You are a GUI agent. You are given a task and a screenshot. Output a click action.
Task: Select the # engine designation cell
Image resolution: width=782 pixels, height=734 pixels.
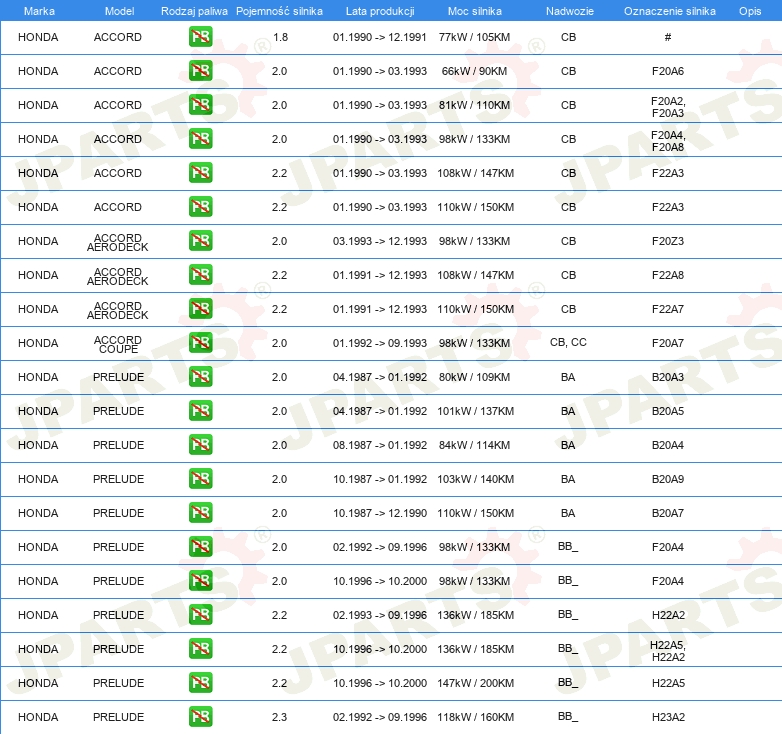click(x=668, y=37)
